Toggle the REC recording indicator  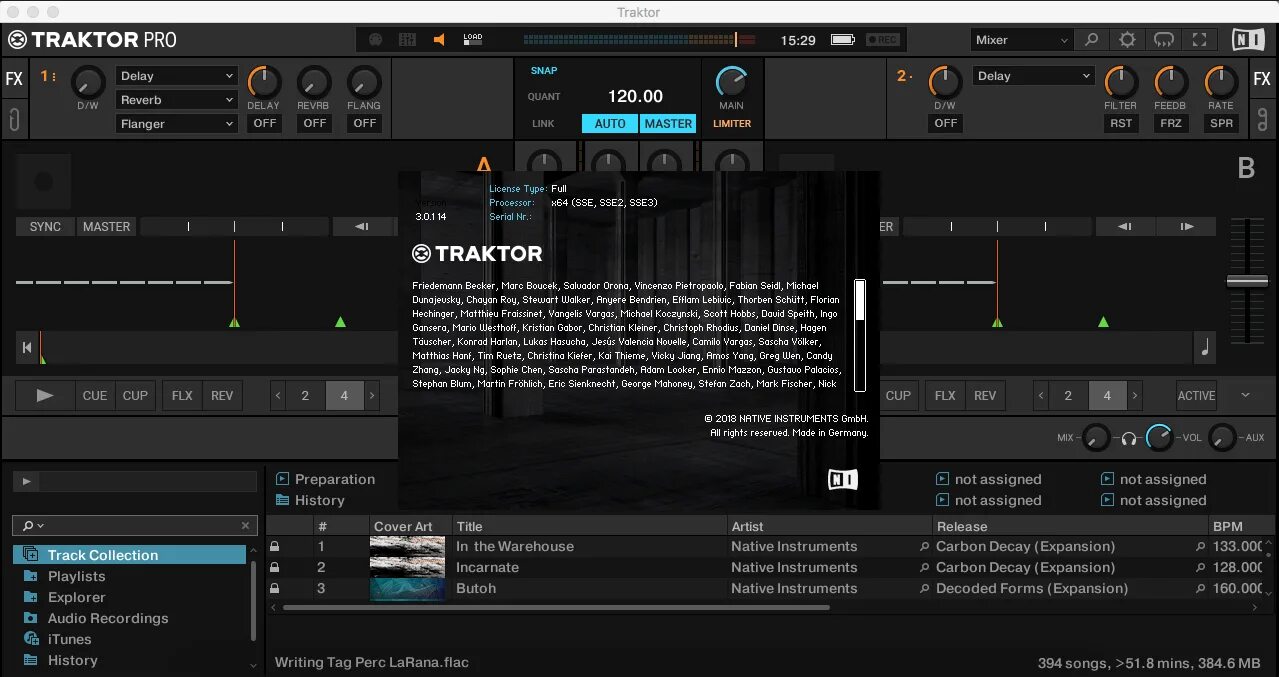click(x=883, y=40)
